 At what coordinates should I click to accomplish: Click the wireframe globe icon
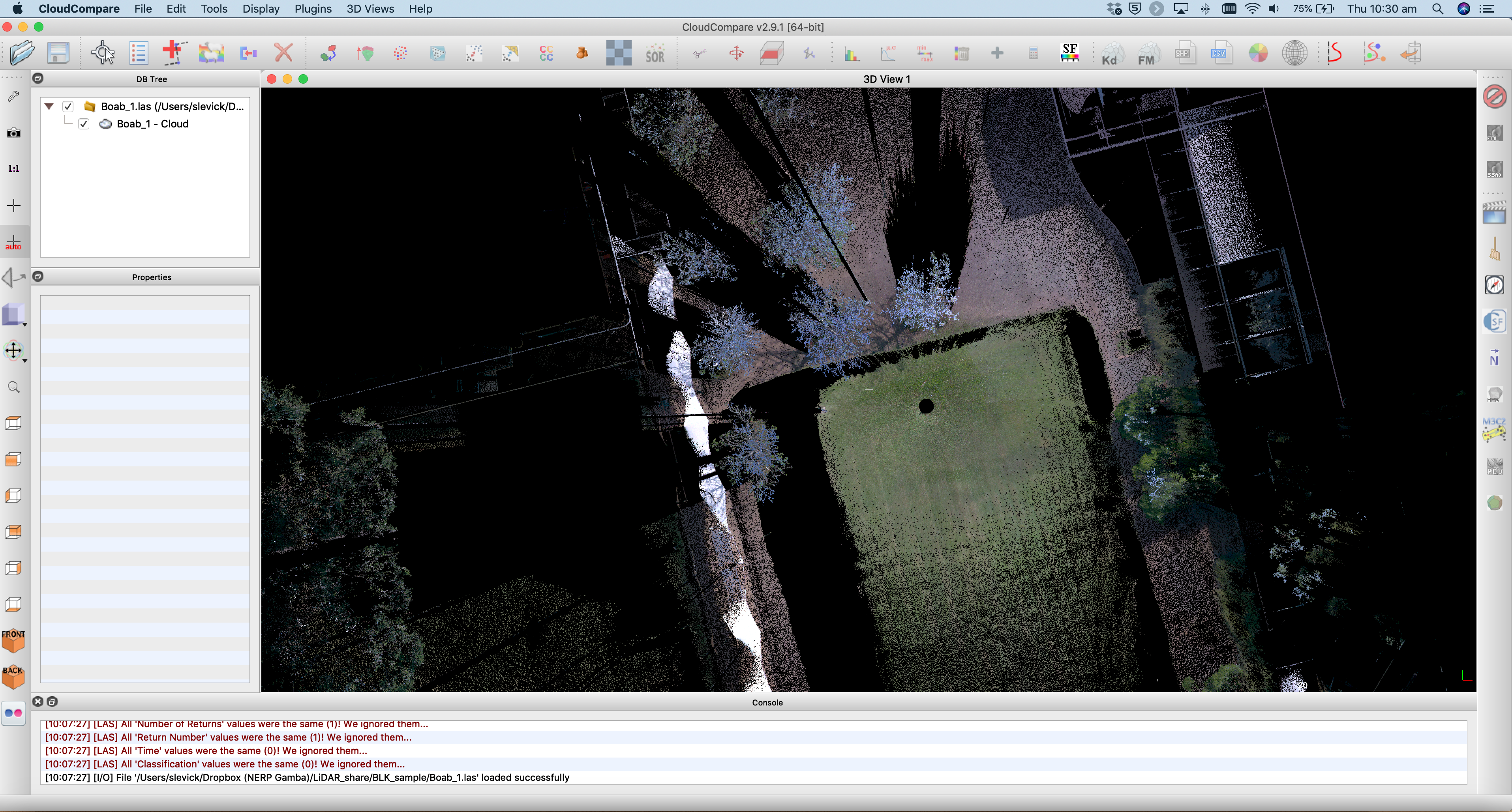point(1294,53)
